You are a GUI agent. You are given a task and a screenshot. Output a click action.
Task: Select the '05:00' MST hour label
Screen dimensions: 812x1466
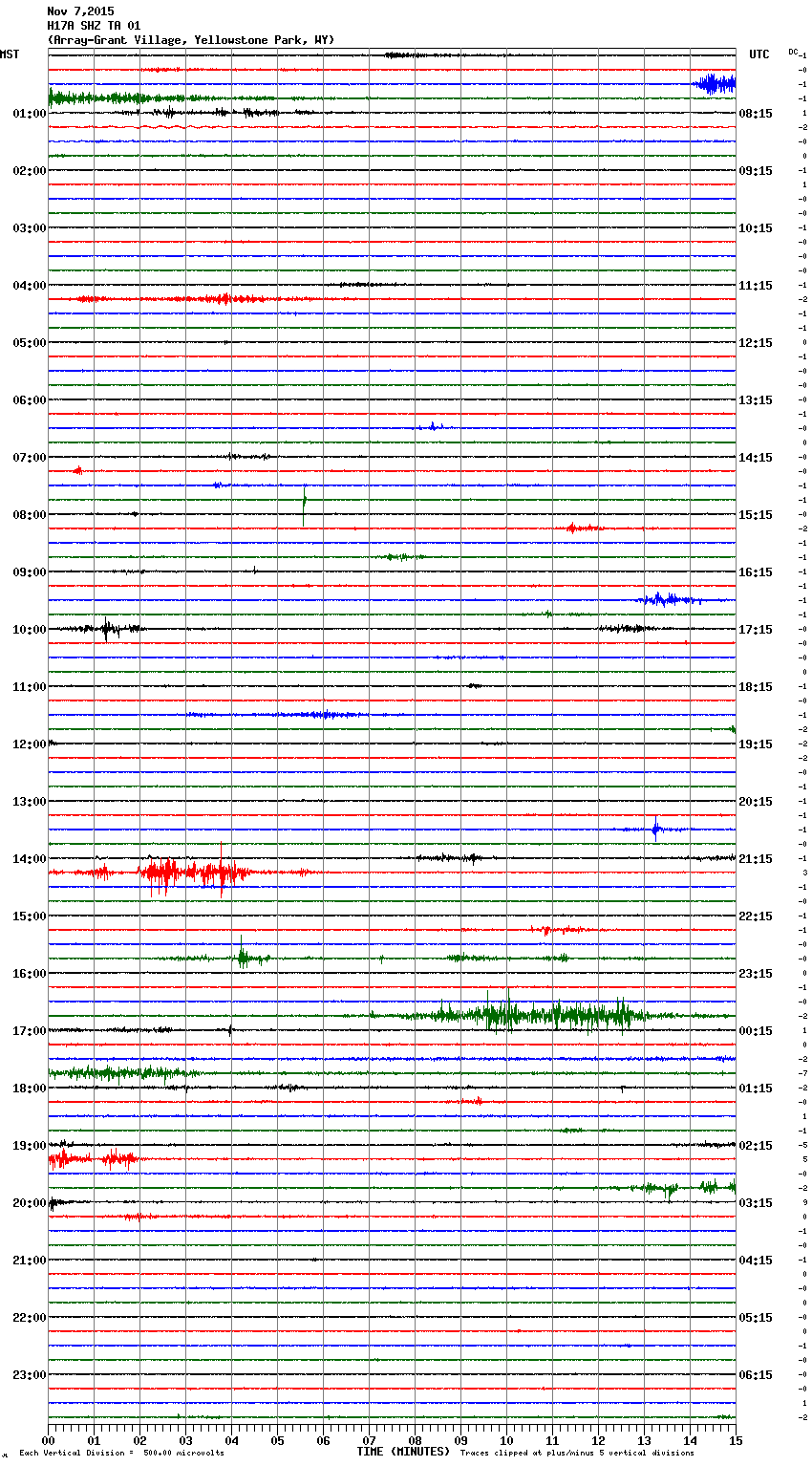point(30,343)
